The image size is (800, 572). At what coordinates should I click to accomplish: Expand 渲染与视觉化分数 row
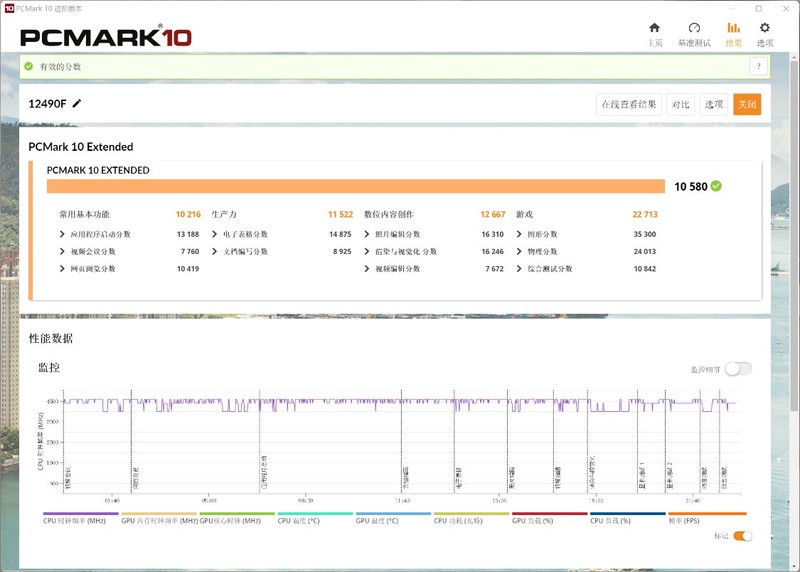click(366, 252)
